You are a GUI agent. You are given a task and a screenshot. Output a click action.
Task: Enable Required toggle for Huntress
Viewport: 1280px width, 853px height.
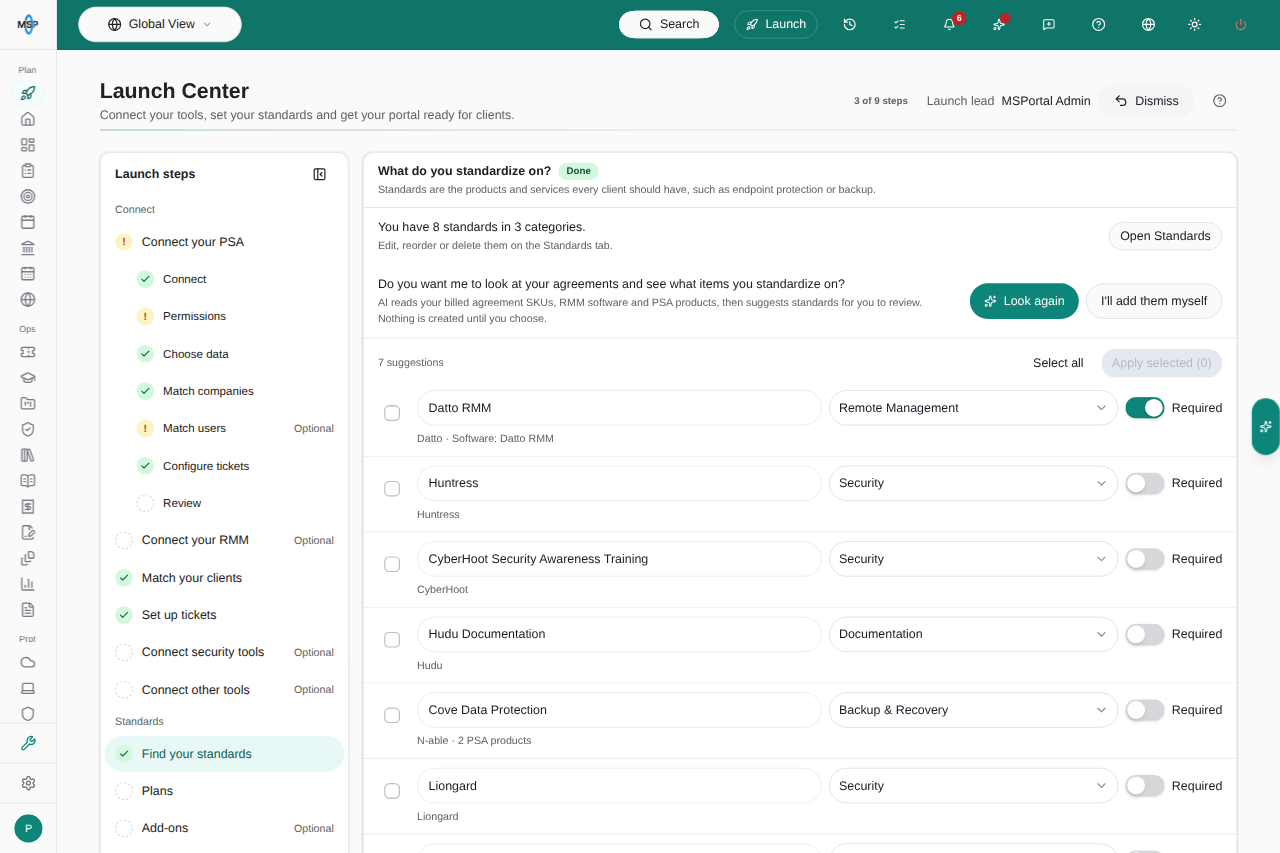pyautogui.click(x=1145, y=483)
